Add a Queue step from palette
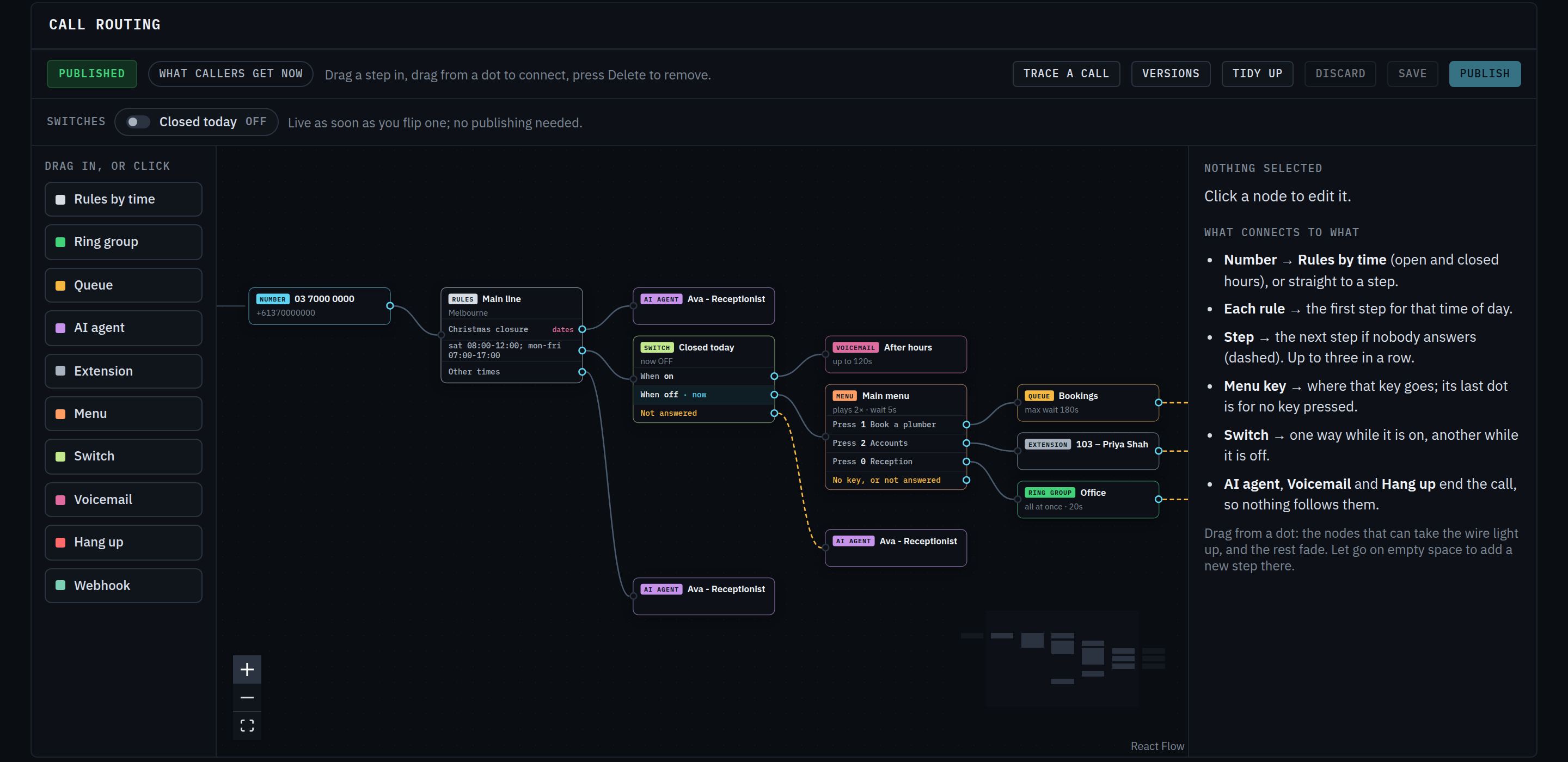 click(x=123, y=285)
